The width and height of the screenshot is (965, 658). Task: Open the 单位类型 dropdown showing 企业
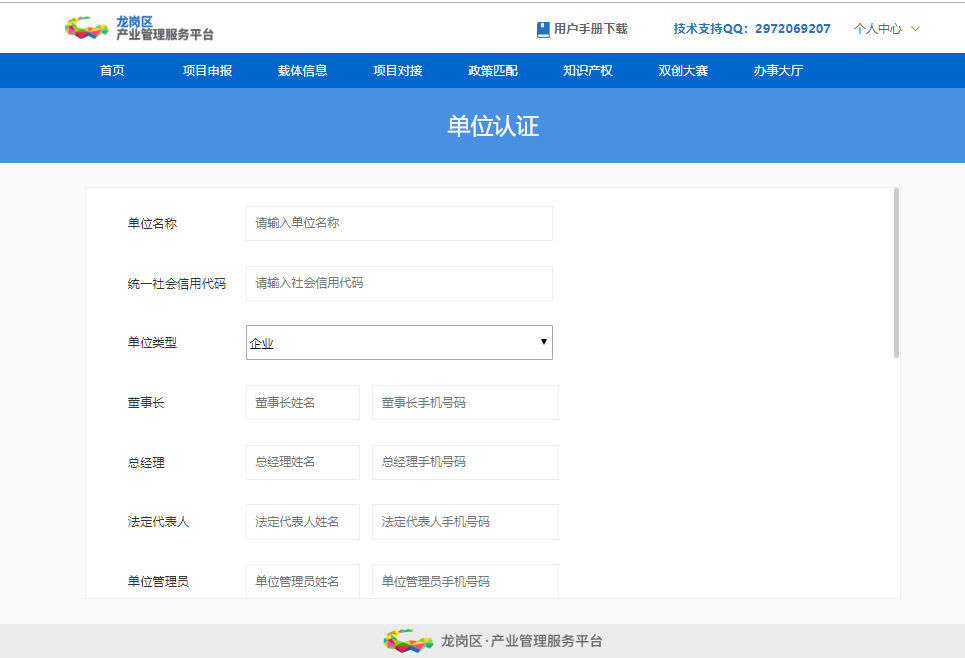click(399, 342)
